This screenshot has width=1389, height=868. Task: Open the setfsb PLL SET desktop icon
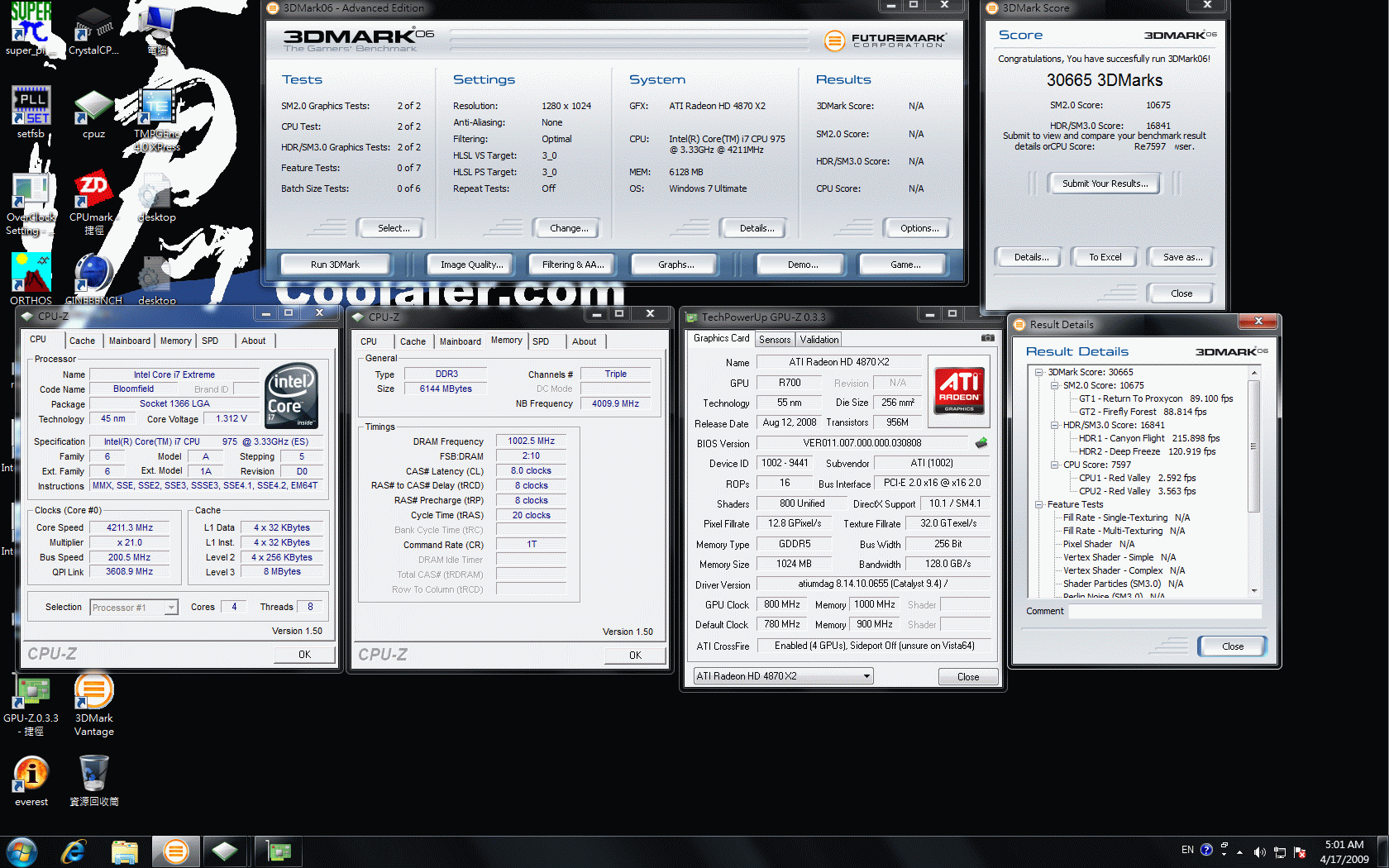(x=31, y=112)
